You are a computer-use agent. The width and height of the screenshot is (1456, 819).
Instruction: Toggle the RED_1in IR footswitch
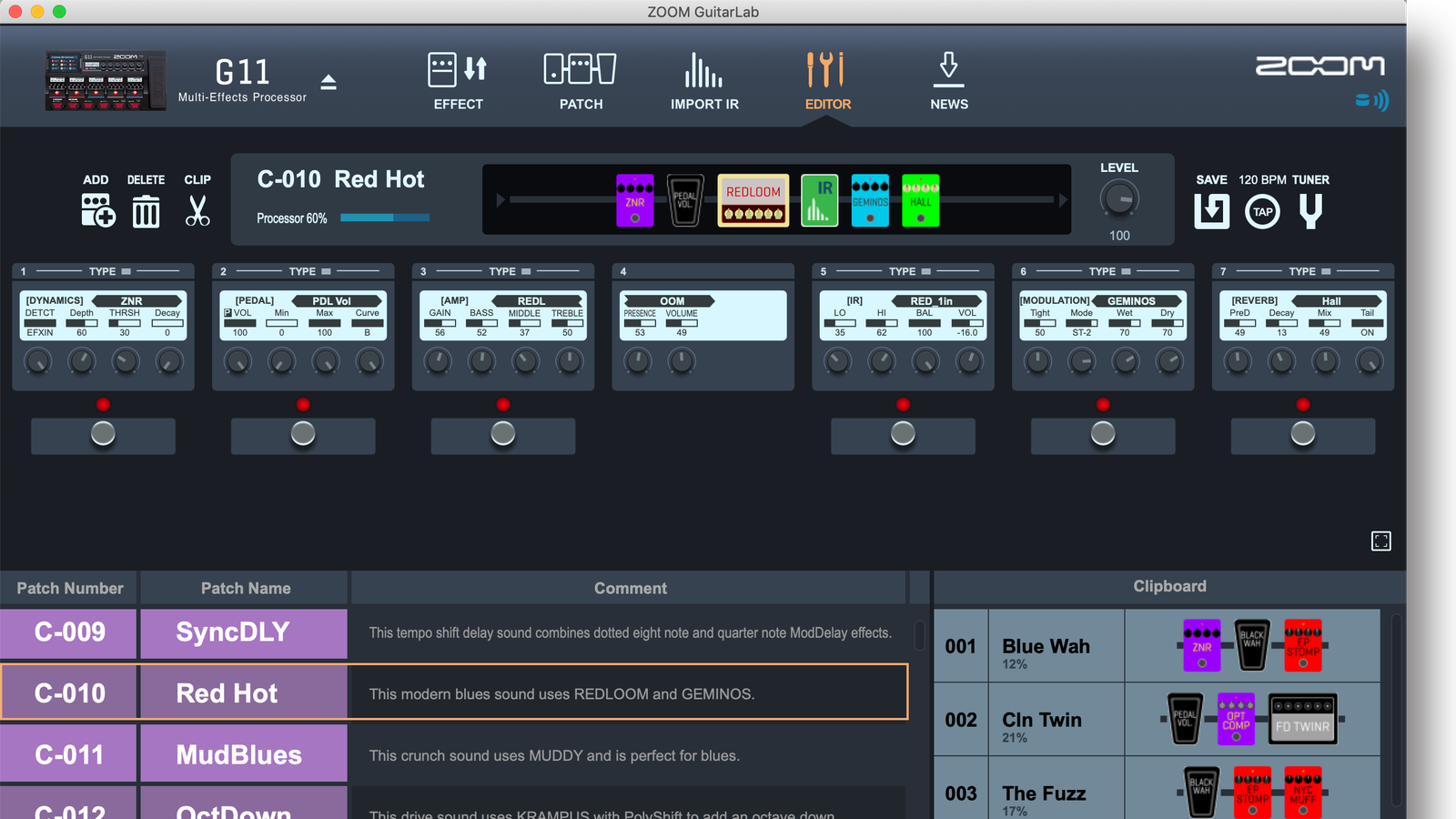click(903, 435)
